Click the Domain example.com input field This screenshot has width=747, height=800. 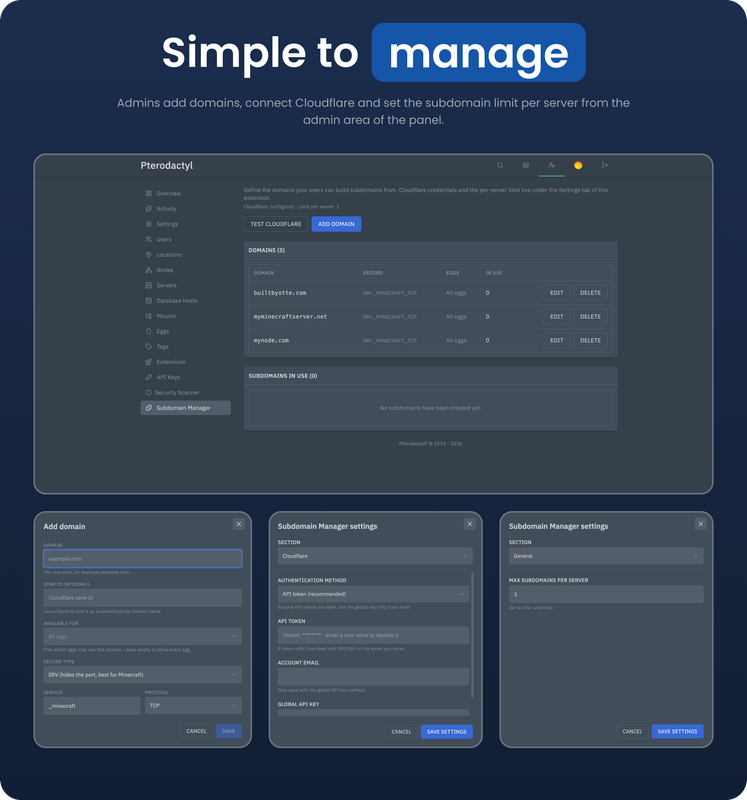pyautogui.click(x=142, y=559)
